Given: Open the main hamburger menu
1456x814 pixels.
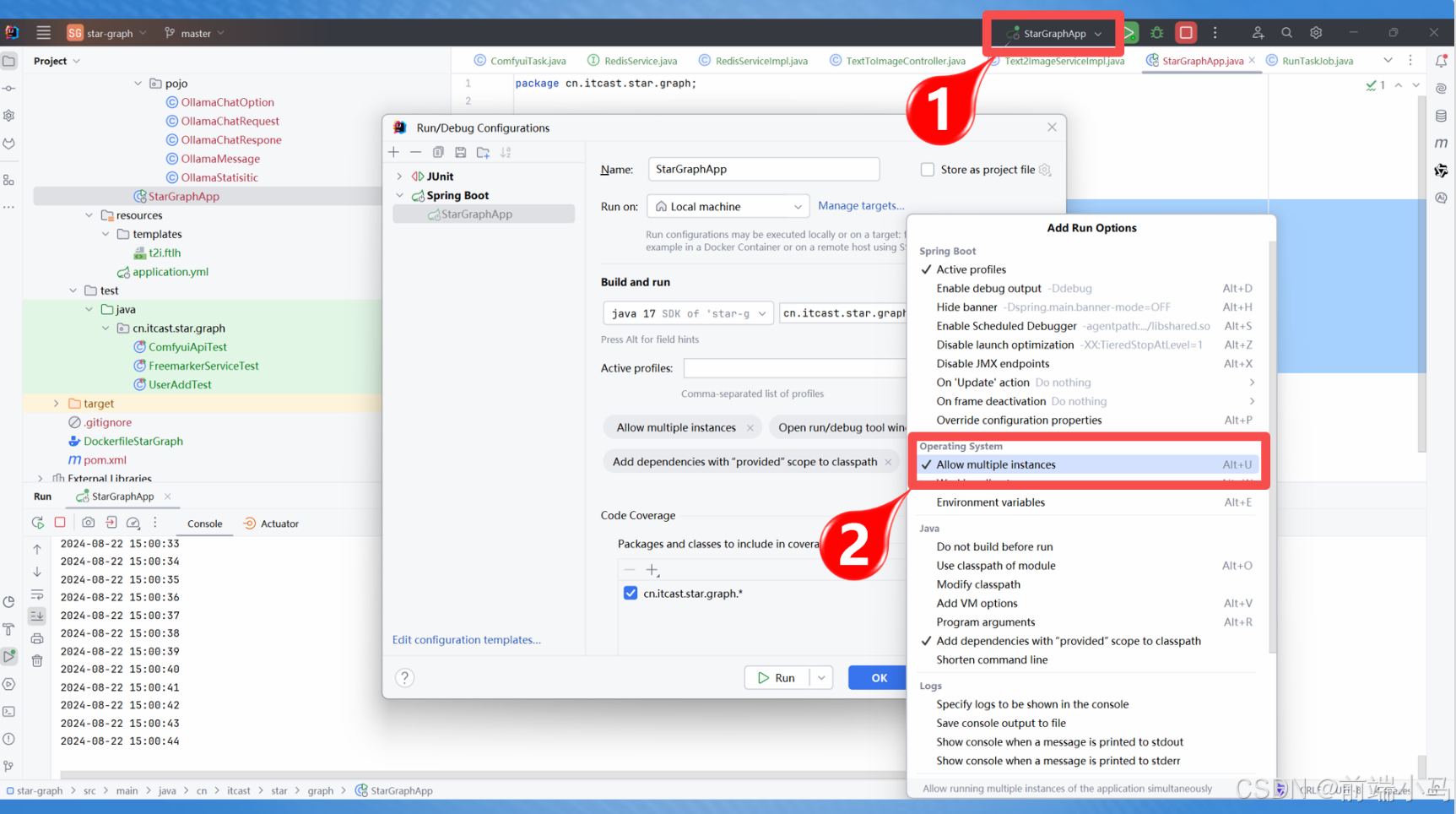Looking at the screenshot, I should tap(44, 33).
